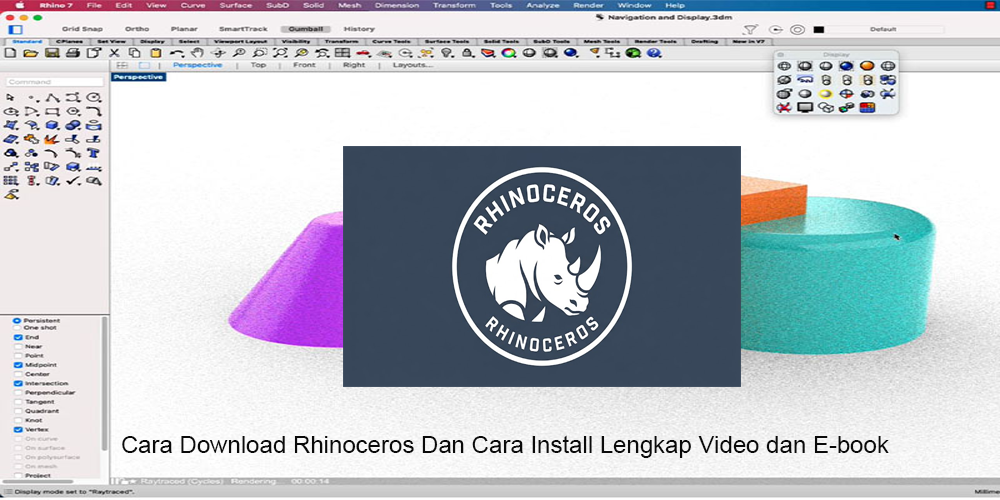Select the blue Box solid tool
The image size is (1000, 500).
click(52, 126)
